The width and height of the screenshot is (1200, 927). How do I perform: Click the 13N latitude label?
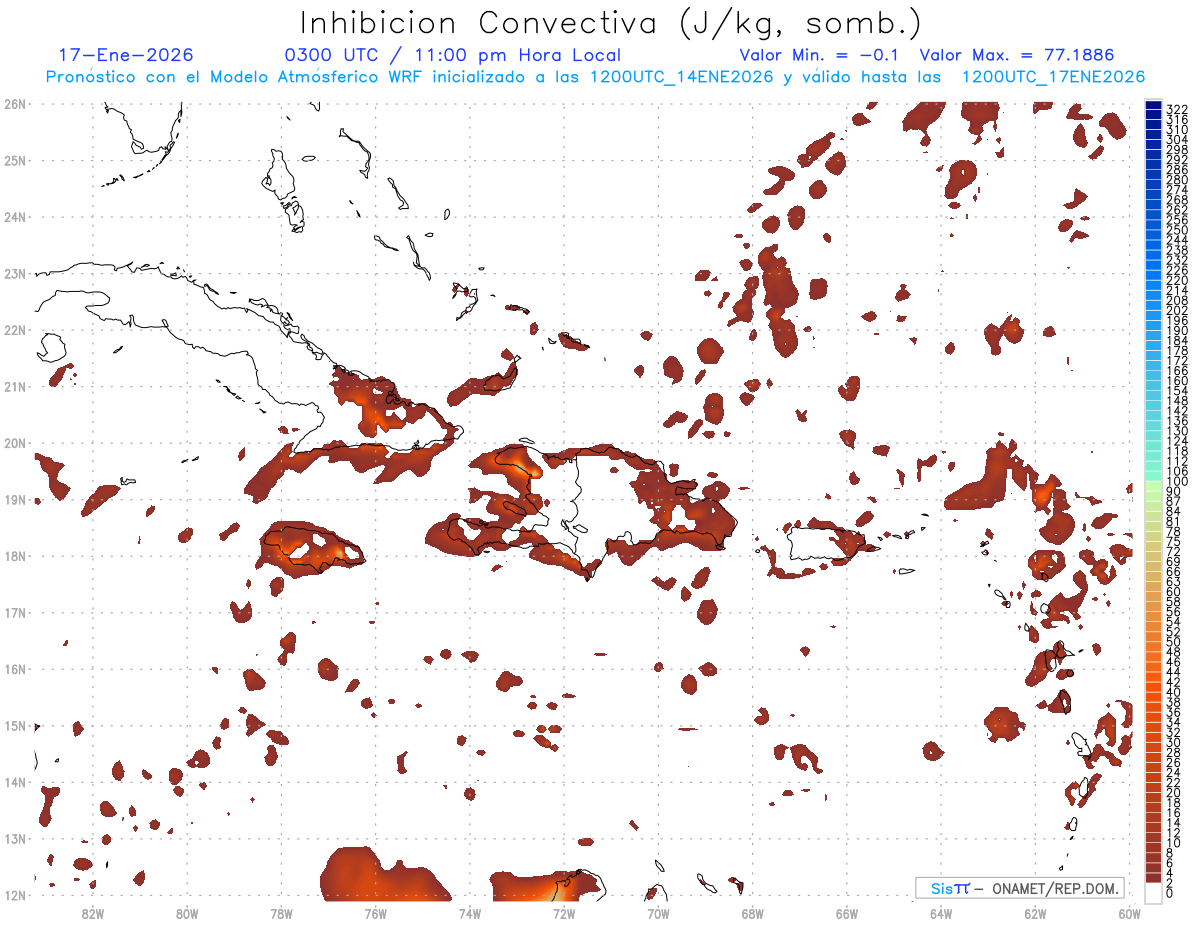coord(14,839)
